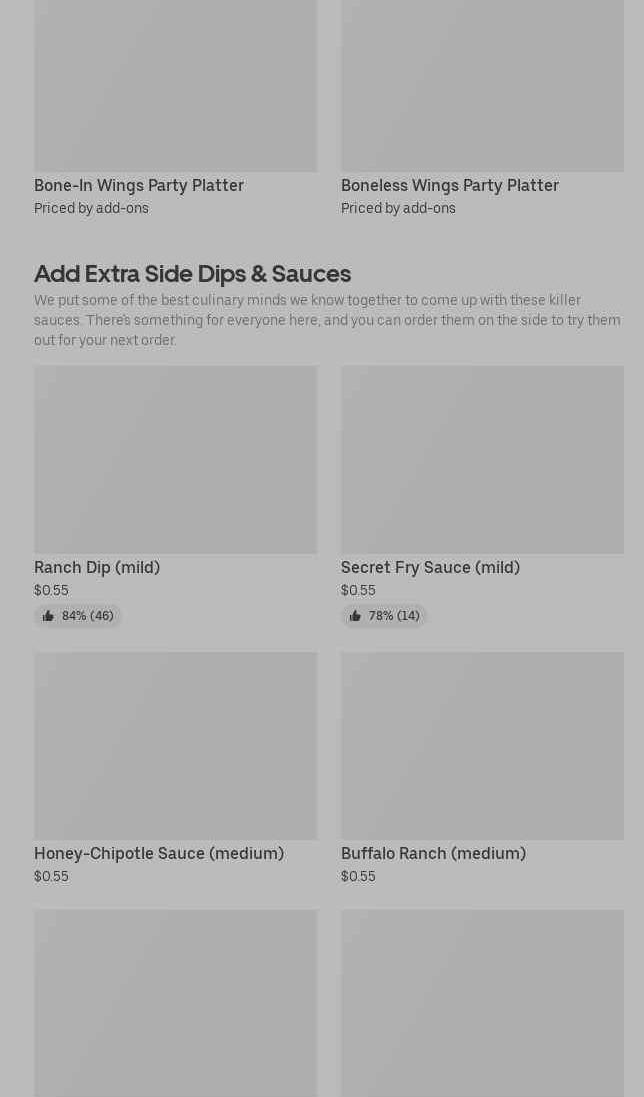Click the $0.55 price under Honey-Chipotle Sauce
Image resolution: width=644 pixels, height=1097 pixels.
pos(51,876)
